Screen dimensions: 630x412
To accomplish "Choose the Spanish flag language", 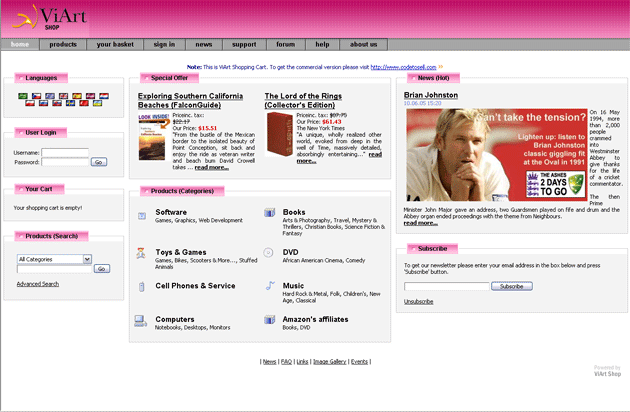I will 77,96.
